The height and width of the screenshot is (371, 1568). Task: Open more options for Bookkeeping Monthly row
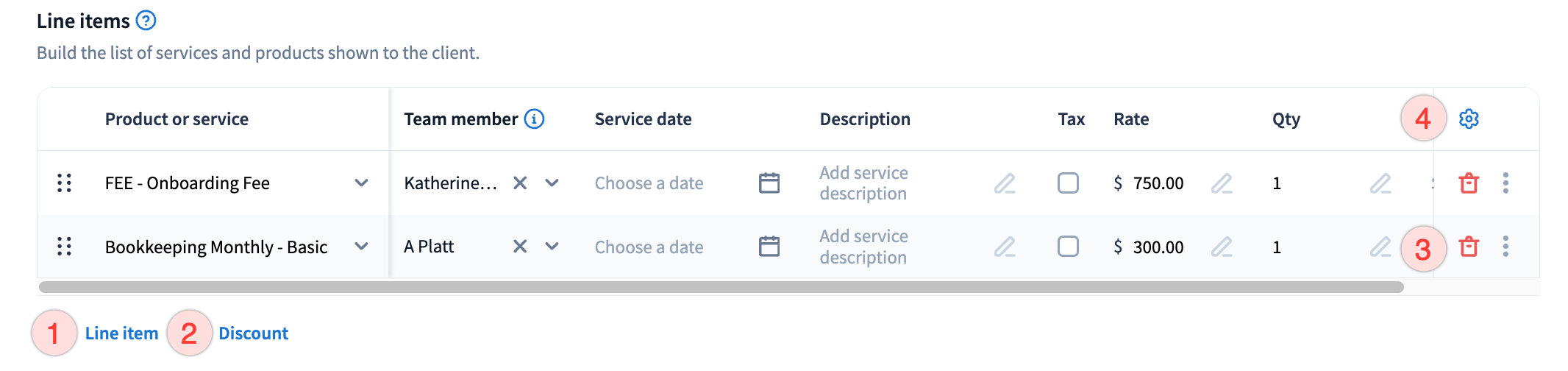[x=1505, y=247]
